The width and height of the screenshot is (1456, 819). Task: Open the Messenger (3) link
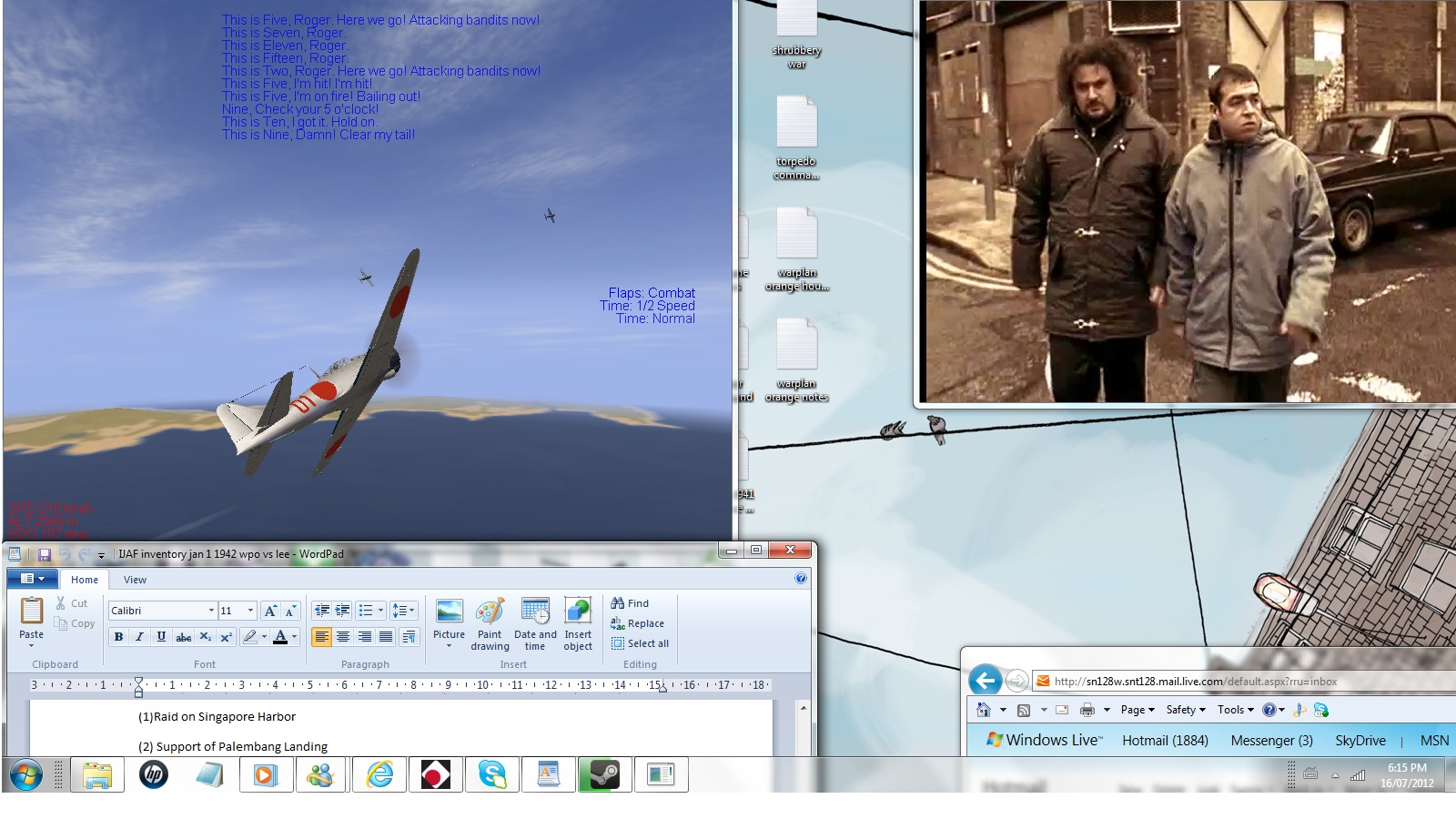tap(1271, 741)
